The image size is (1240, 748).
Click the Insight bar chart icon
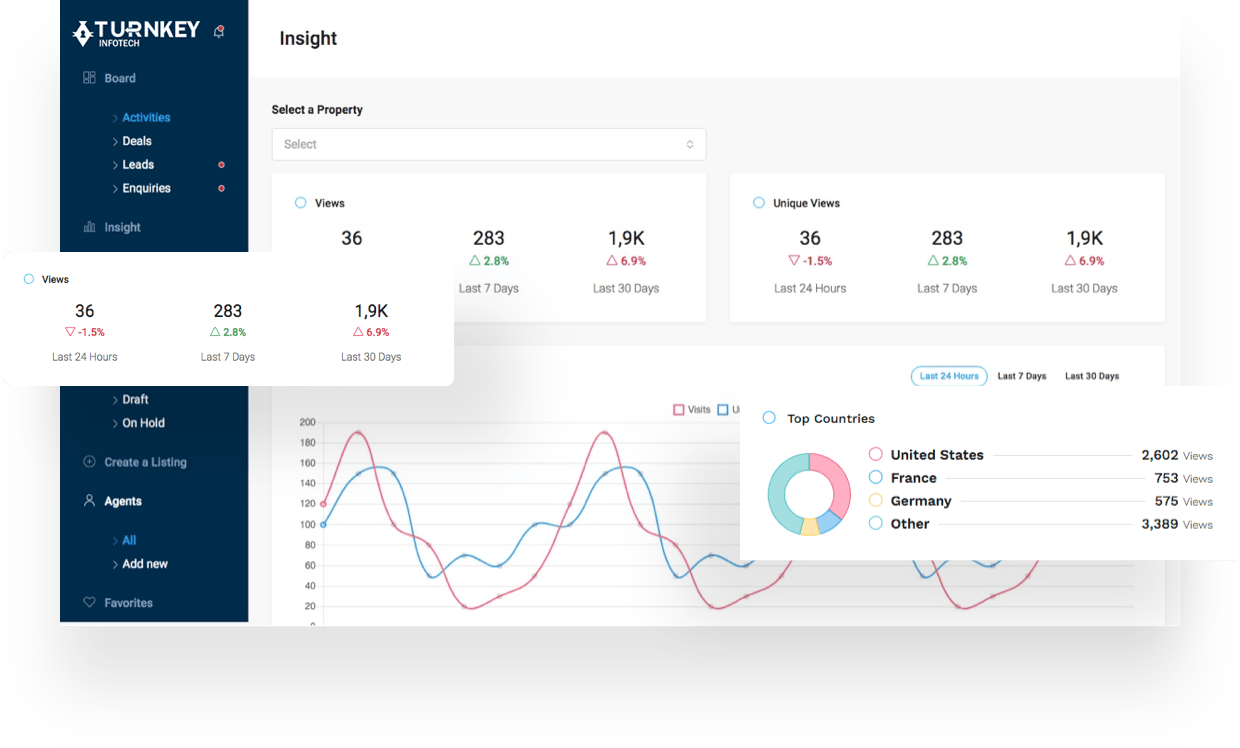pos(89,227)
